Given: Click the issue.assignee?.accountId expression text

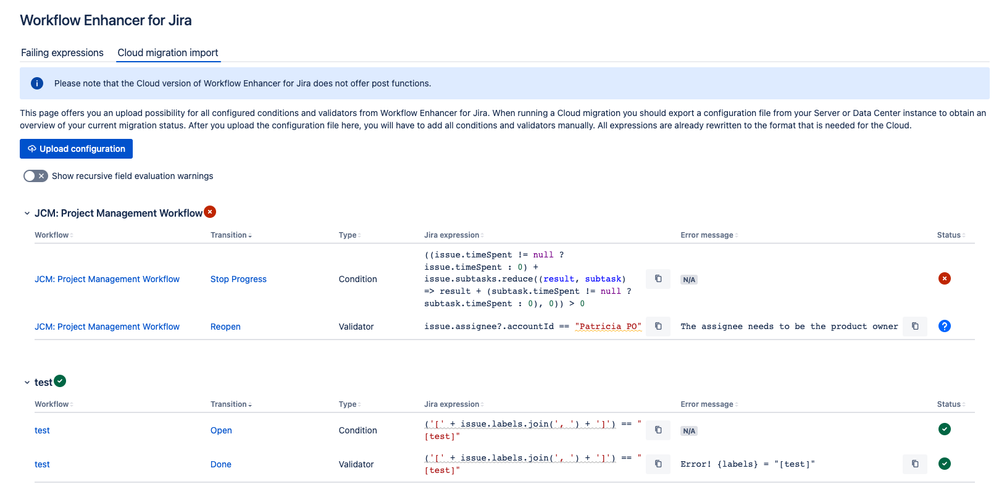Looking at the screenshot, I should pos(533,326).
